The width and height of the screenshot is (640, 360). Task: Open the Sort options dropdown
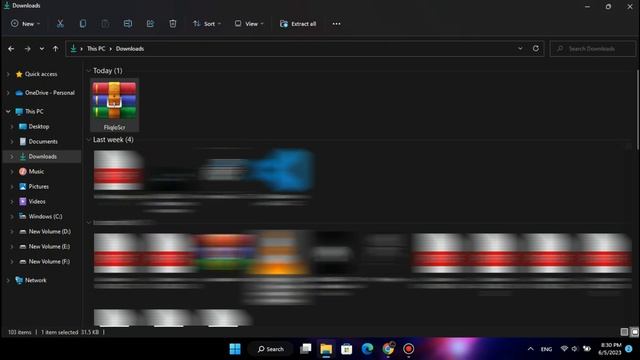207,24
